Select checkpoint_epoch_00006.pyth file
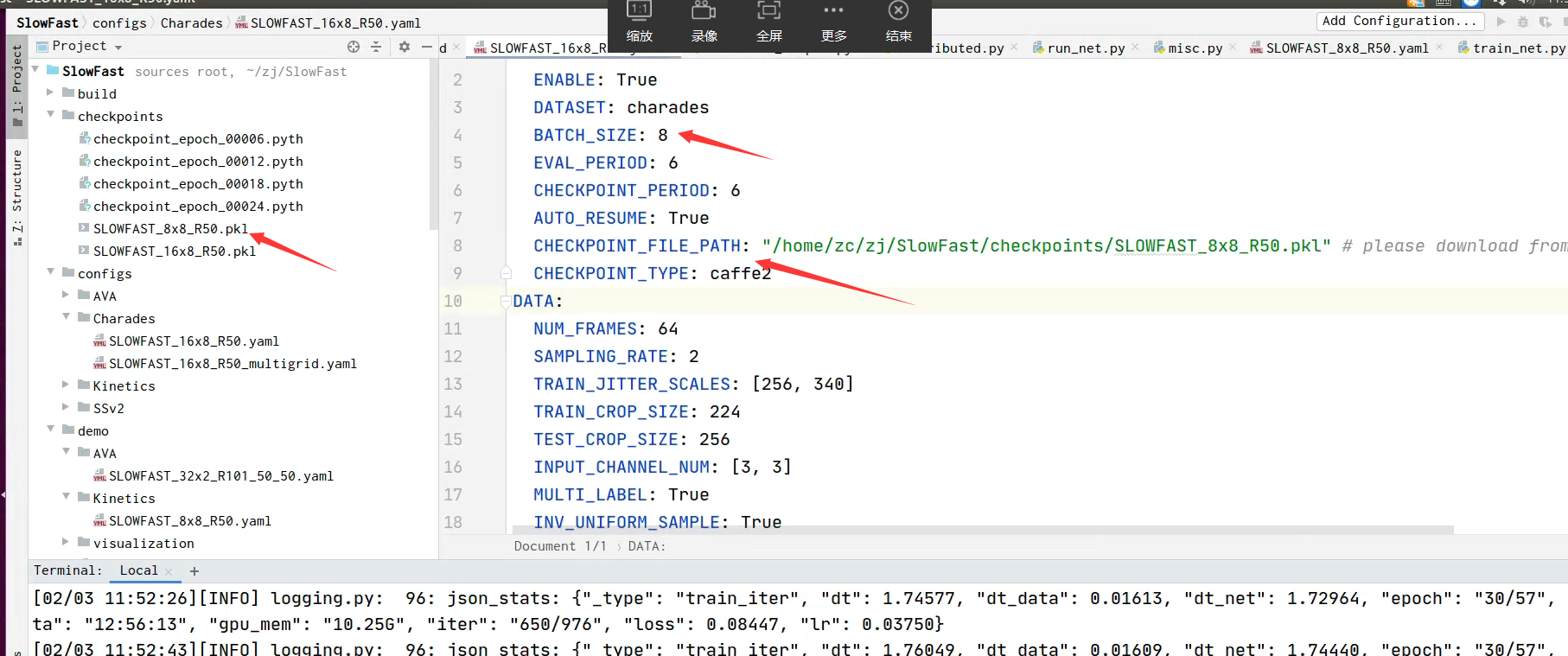Screen dimensions: 1568x656 (x=198, y=139)
